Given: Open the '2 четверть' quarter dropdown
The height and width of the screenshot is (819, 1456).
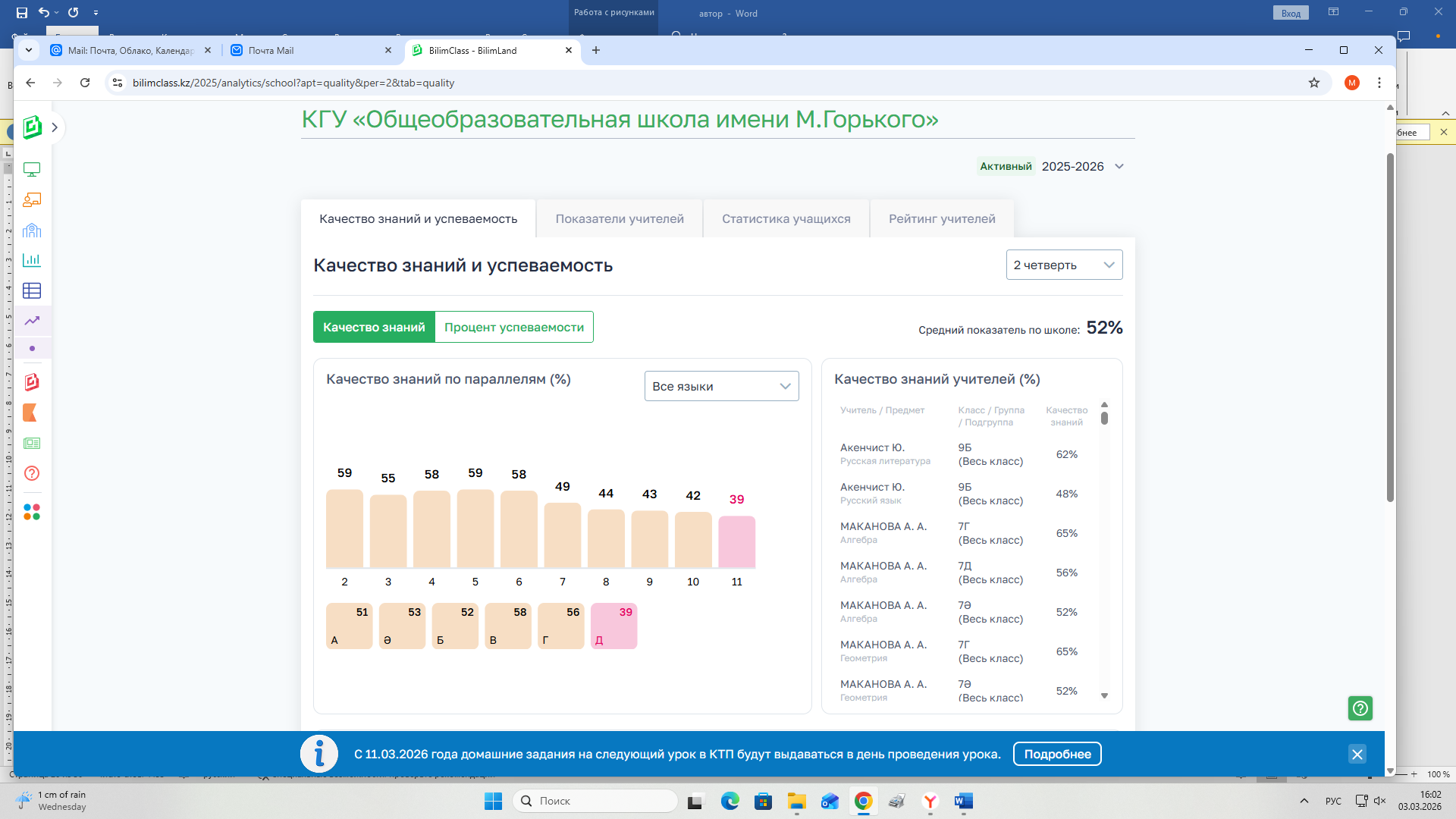Looking at the screenshot, I should [1063, 265].
